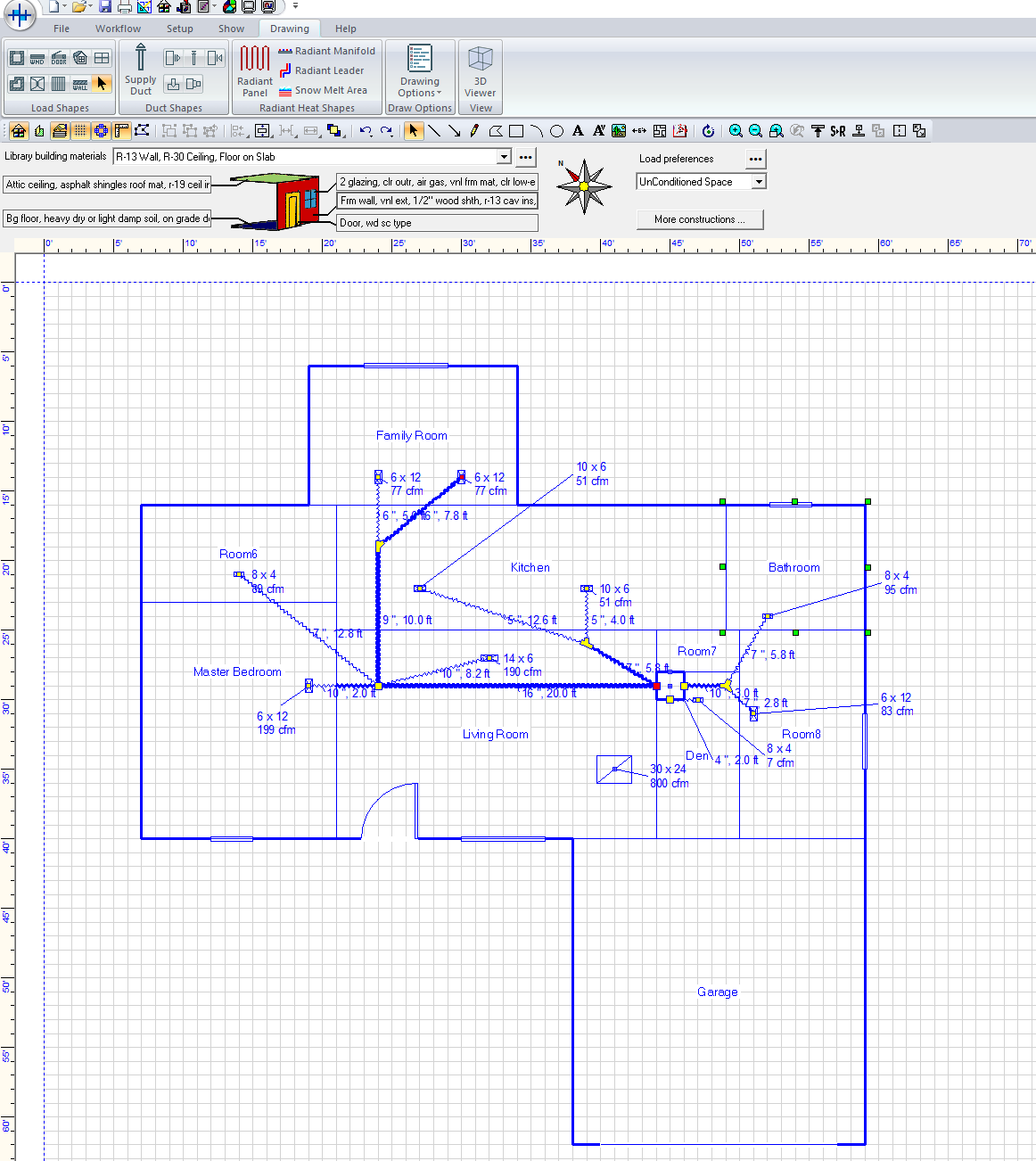Select the pencil freehand tool
Viewport: 1036px width, 1161px height.
pyautogui.click(x=474, y=131)
